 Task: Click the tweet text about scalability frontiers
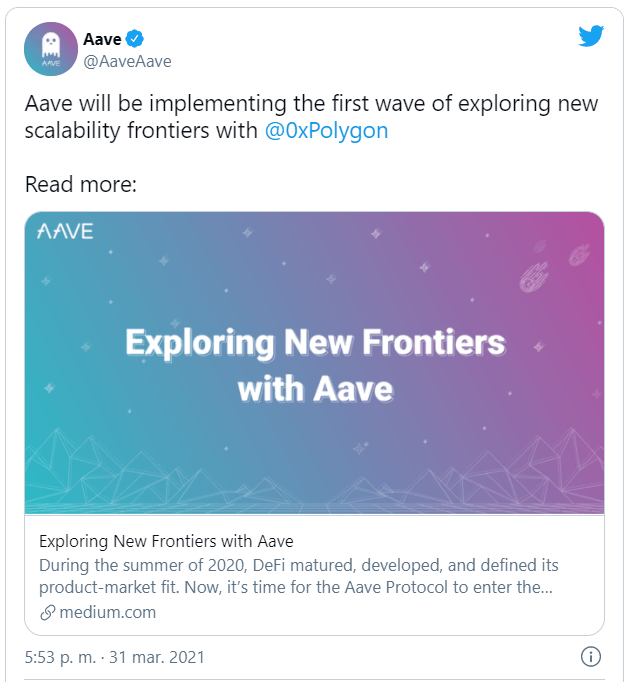coord(311,105)
